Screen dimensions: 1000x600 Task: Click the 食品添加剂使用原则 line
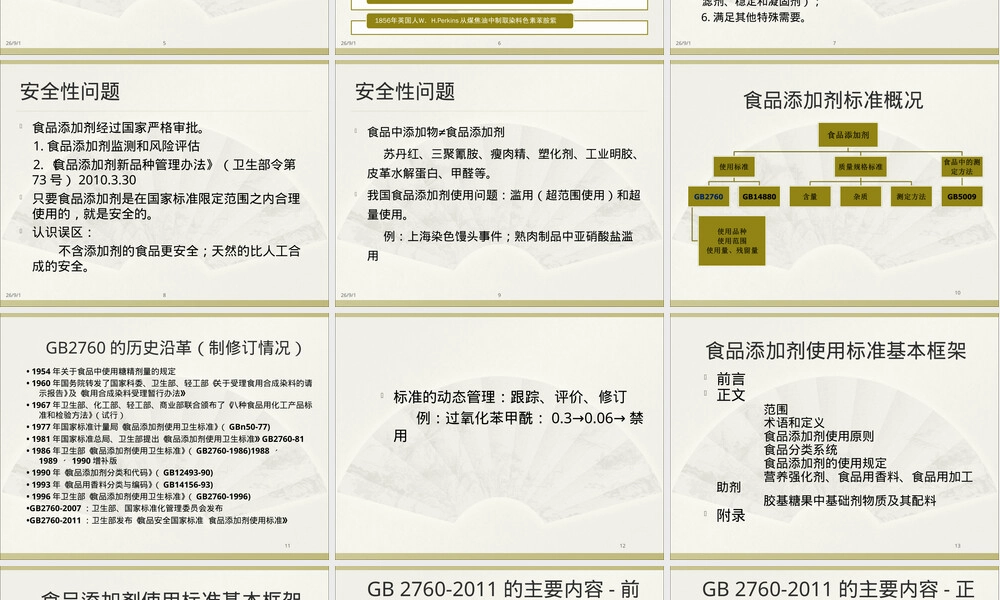pyautogui.click(x=819, y=436)
